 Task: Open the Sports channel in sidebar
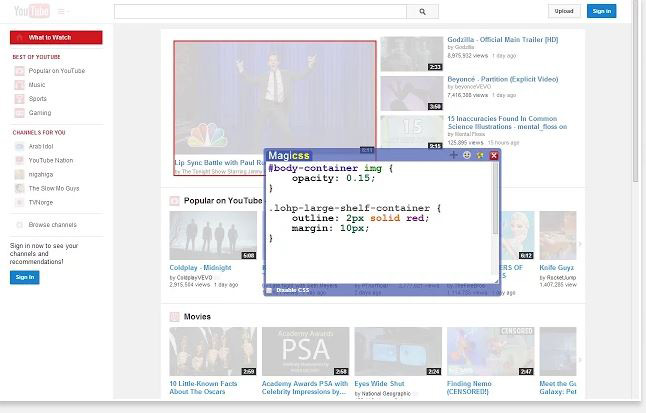(x=37, y=99)
